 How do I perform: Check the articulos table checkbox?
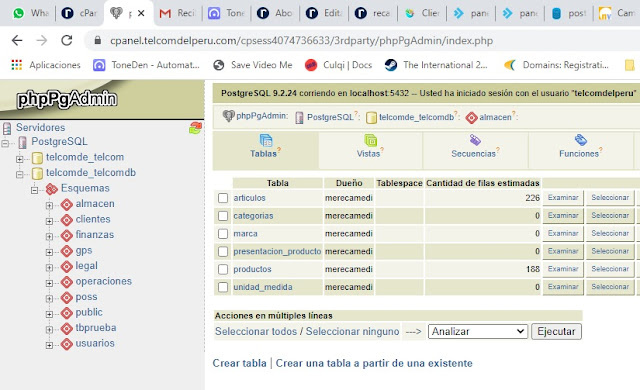coord(223,198)
